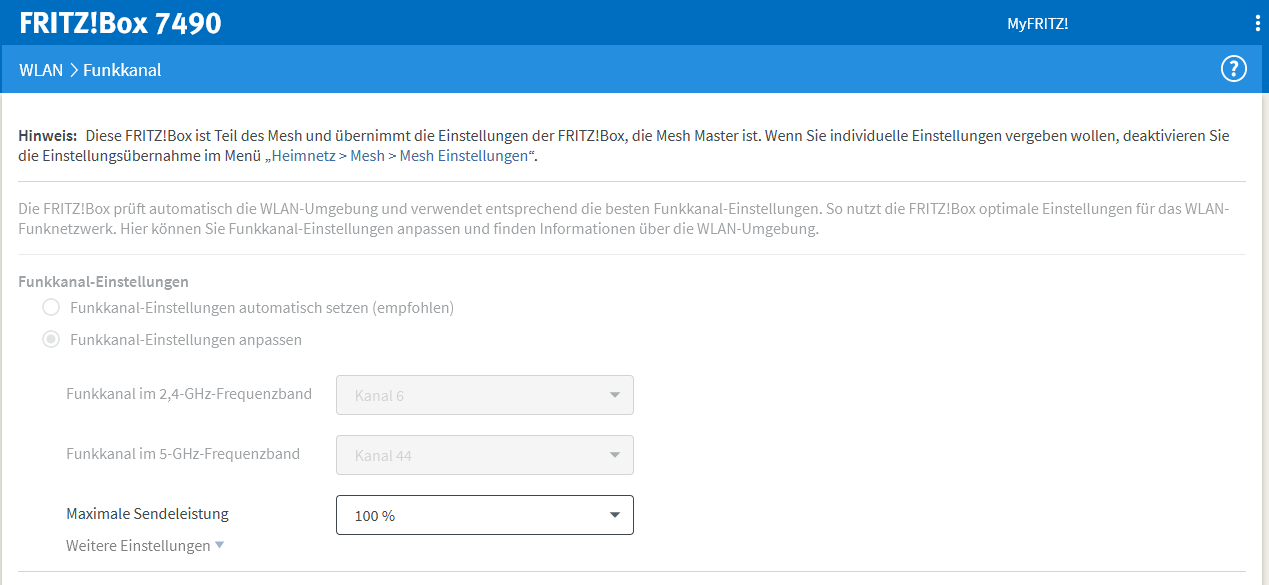The image size is (1269, 585).
Task: Open the MyFRITZ! link in the header
Action: pos(1037,23)
